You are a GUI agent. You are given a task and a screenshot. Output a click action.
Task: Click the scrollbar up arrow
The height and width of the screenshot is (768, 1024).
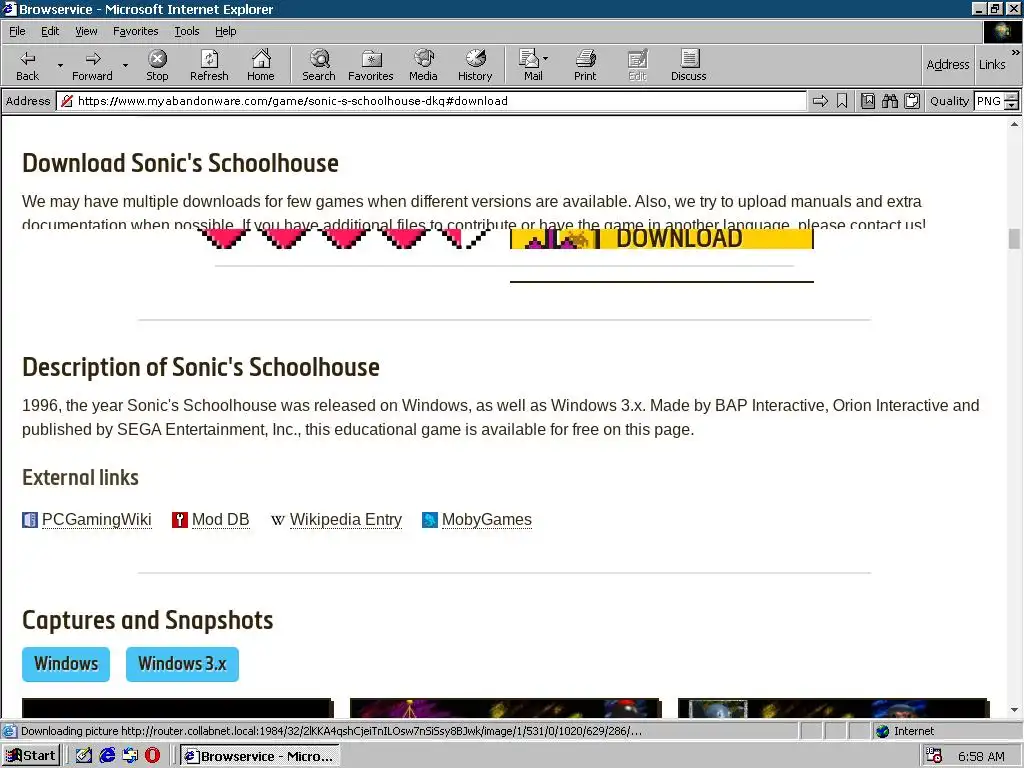click(1014, 124)
